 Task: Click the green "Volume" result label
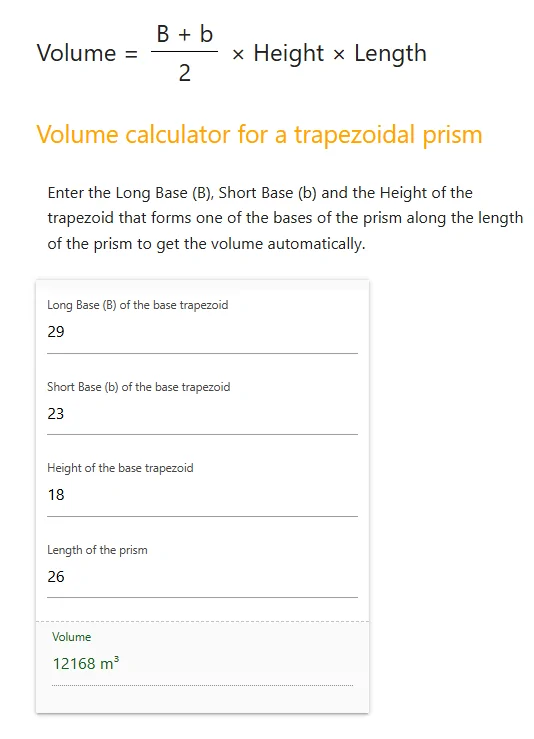(72, 637)
